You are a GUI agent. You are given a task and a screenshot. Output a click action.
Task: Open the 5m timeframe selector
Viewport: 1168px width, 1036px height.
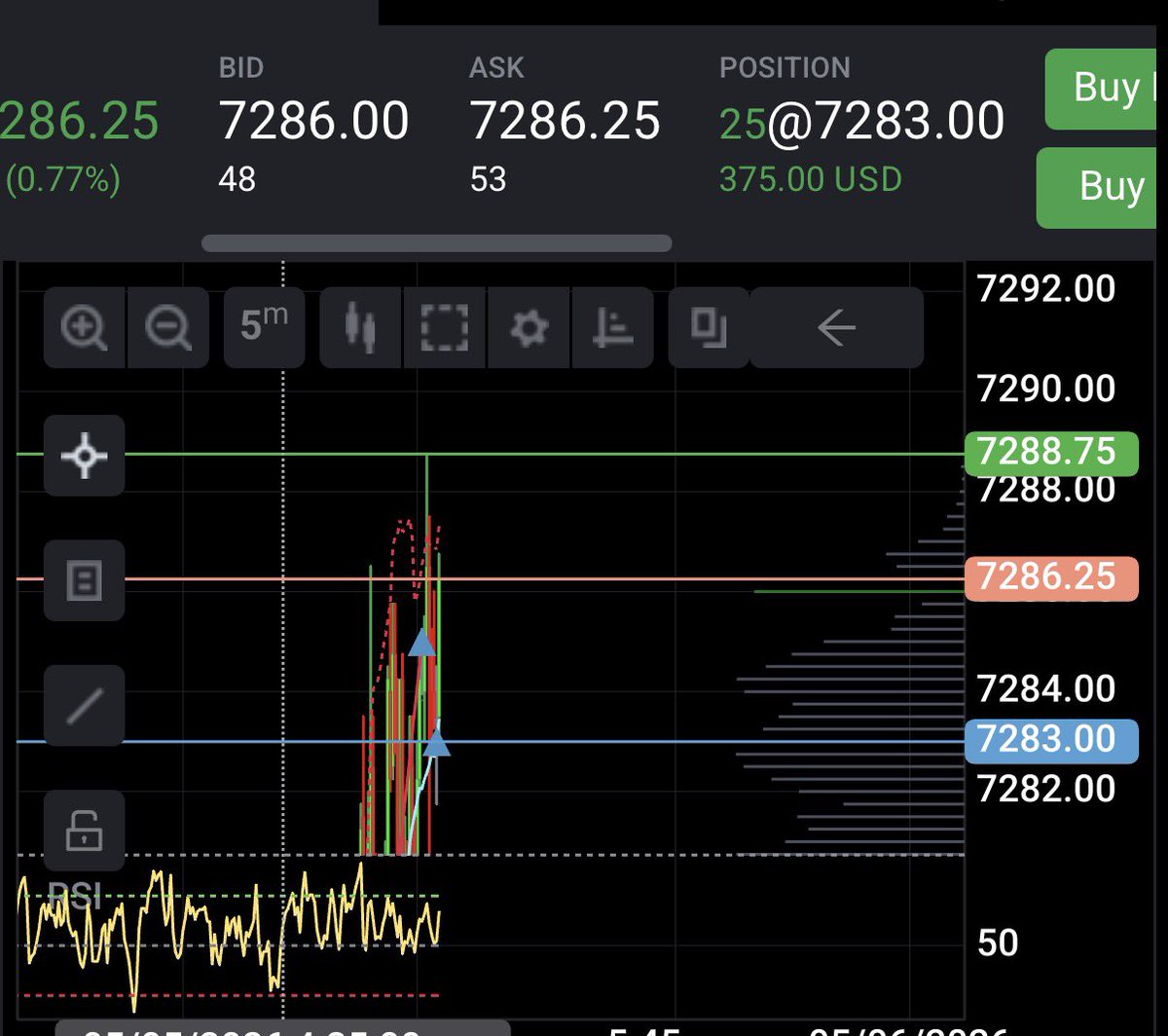[264, 328]
